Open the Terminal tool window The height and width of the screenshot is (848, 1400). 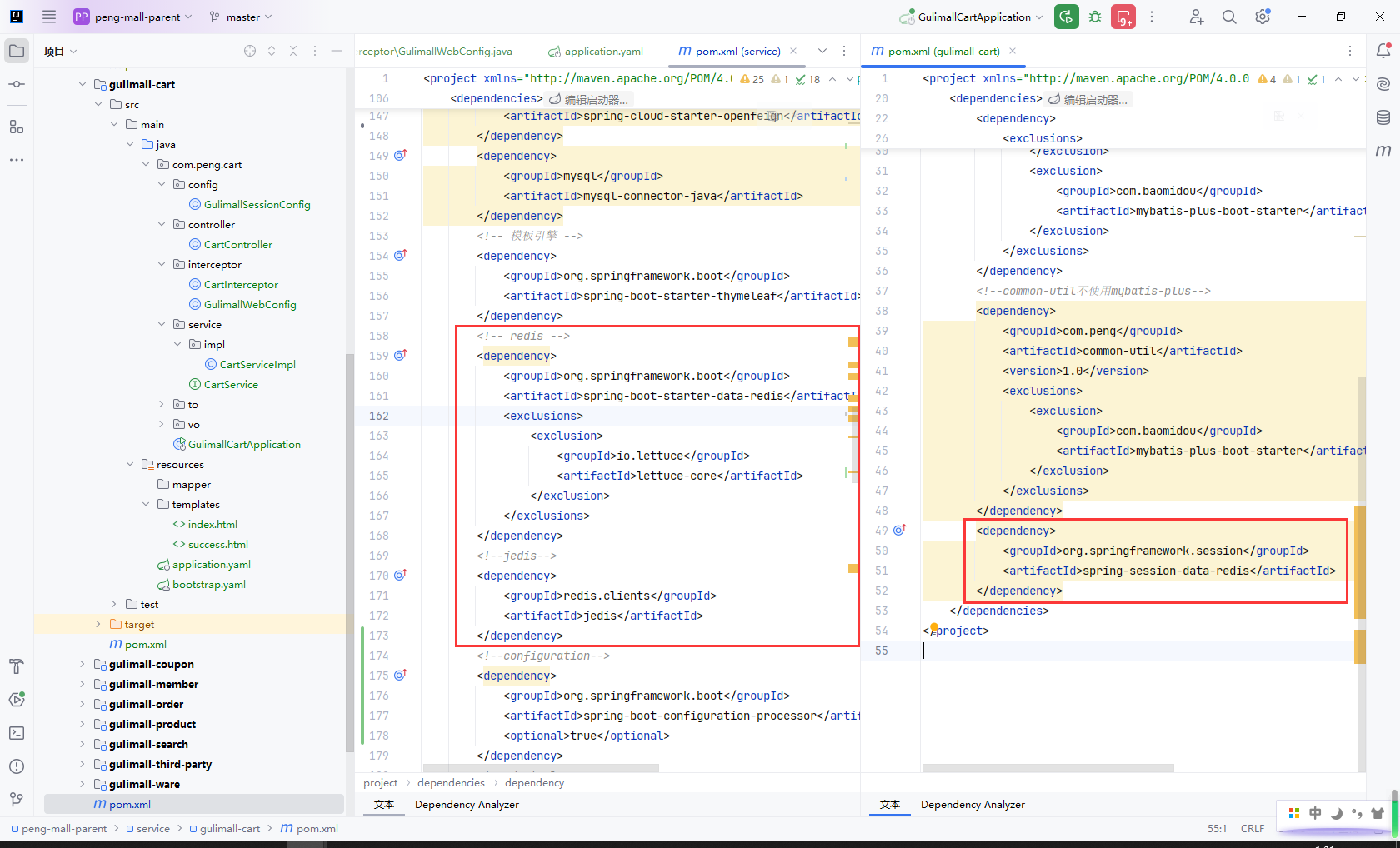[17, 733]
